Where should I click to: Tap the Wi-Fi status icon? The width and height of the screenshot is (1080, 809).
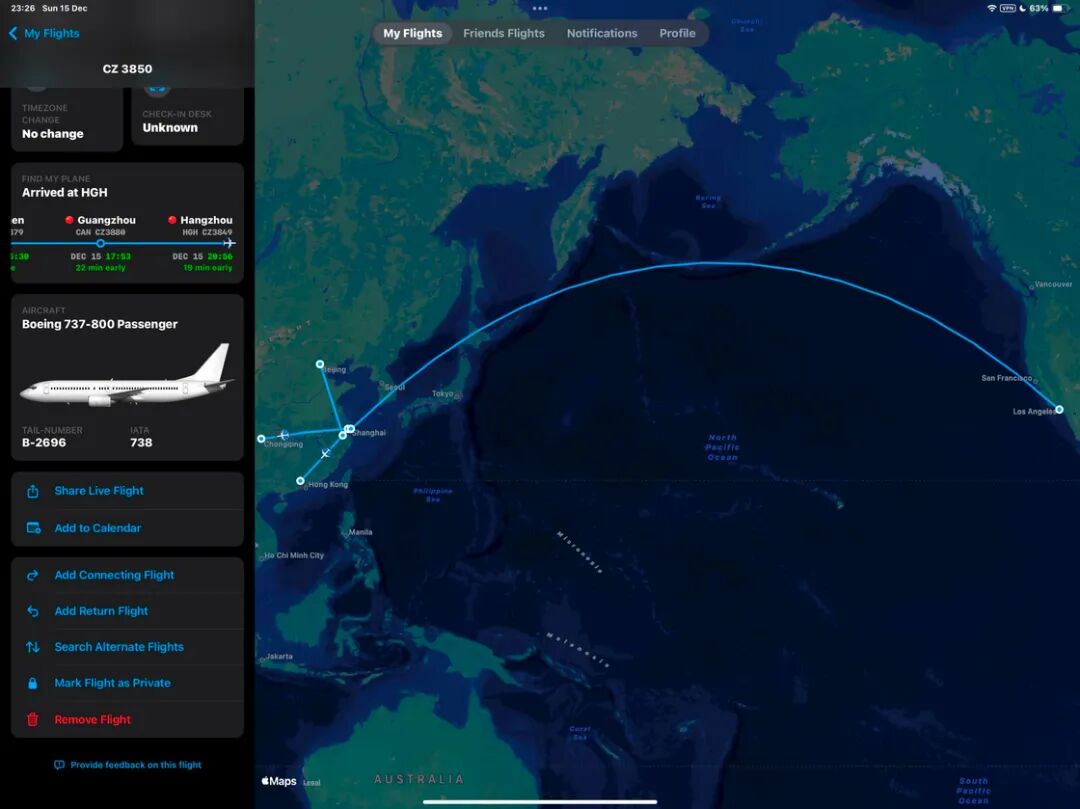(991, 8)
